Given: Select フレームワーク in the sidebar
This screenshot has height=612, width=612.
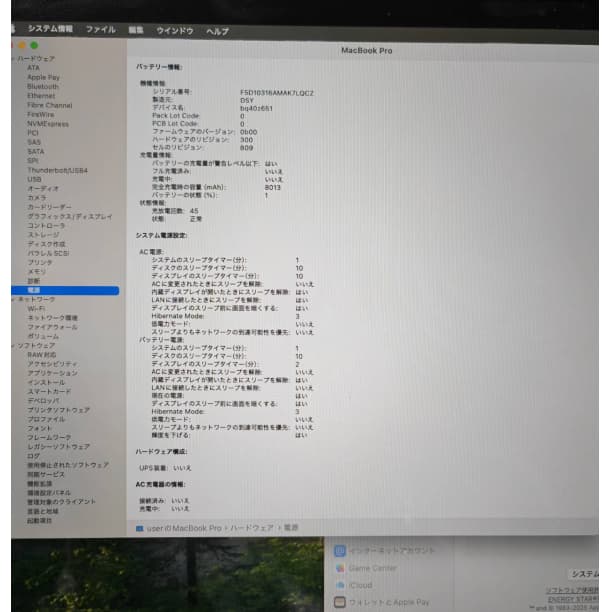Looking at the screenshot, I should point(49,438).
